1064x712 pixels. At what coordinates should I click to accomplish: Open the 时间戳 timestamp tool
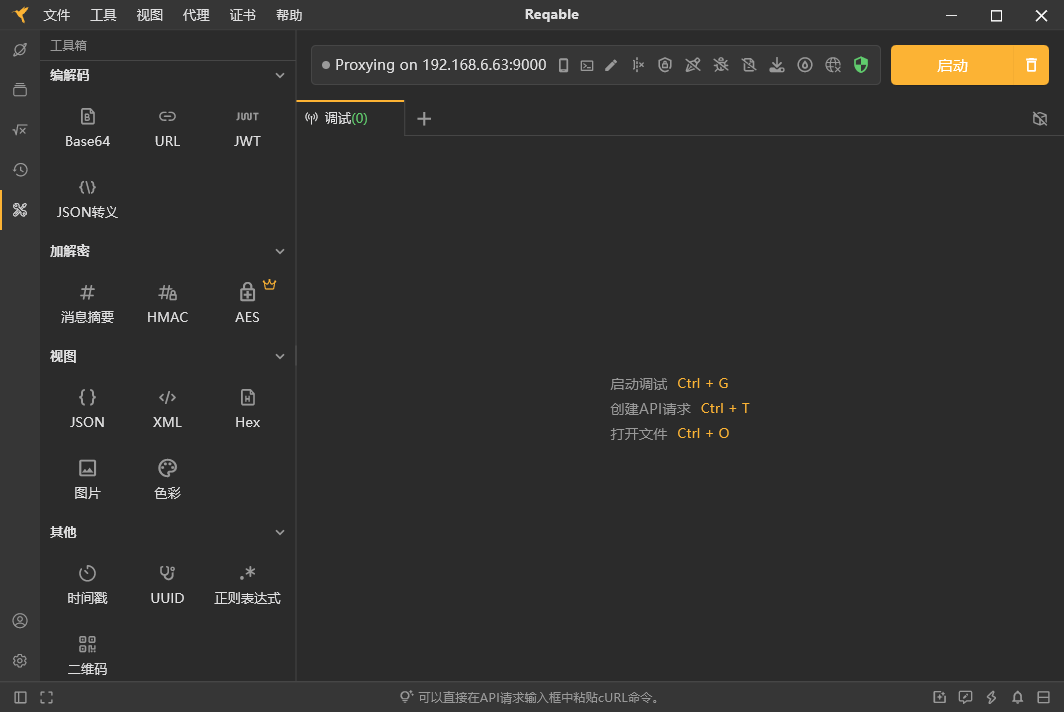[x=87, y=584]
